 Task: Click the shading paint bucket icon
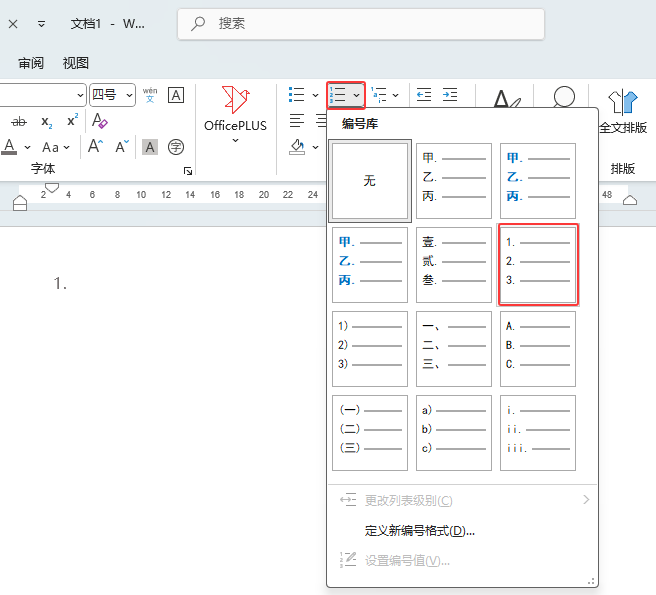[x=297, y=147]
